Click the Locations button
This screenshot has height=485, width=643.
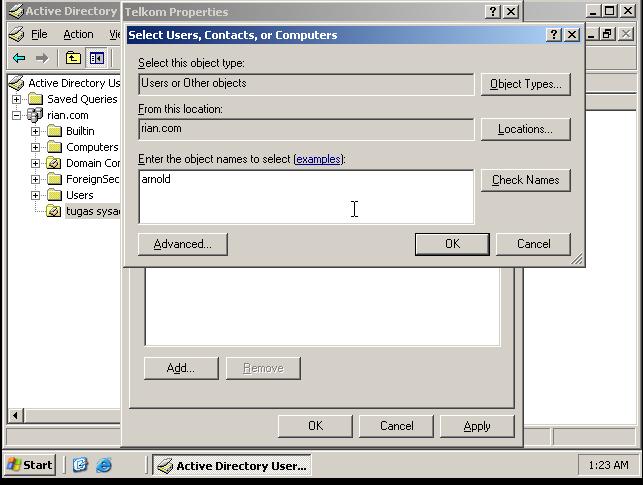pyautogui.click(x=526, y=129)
